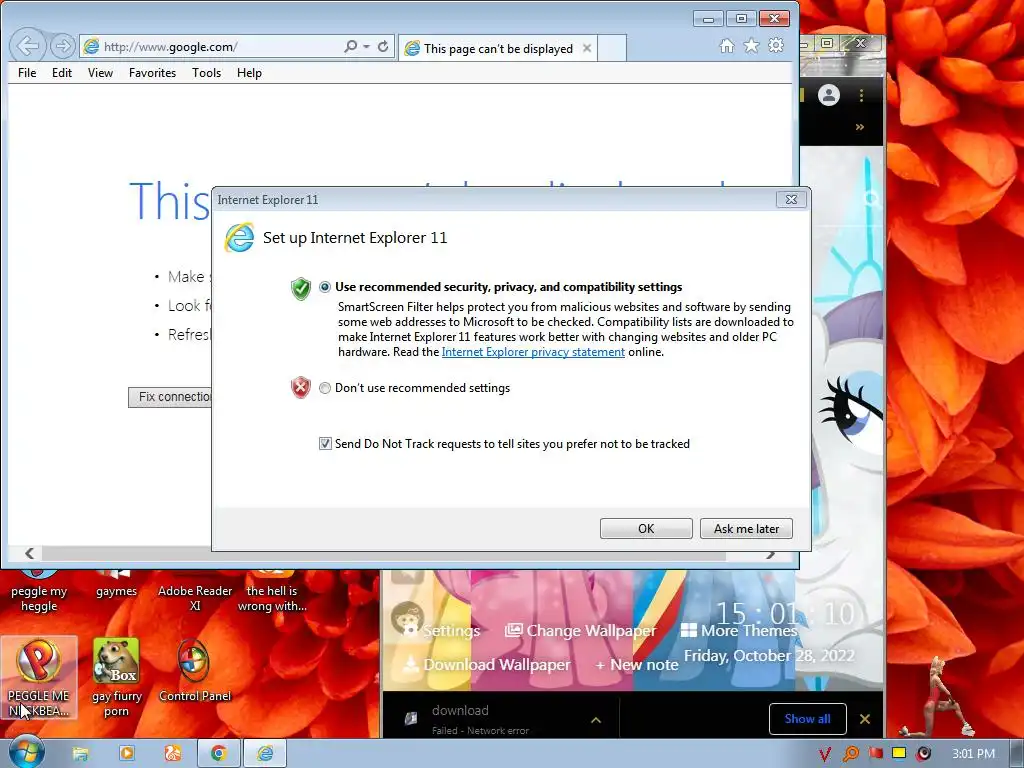This screenshot has height=768, width=1024.
Task: Click the Fix connection problems button
Action: point(170,396)
